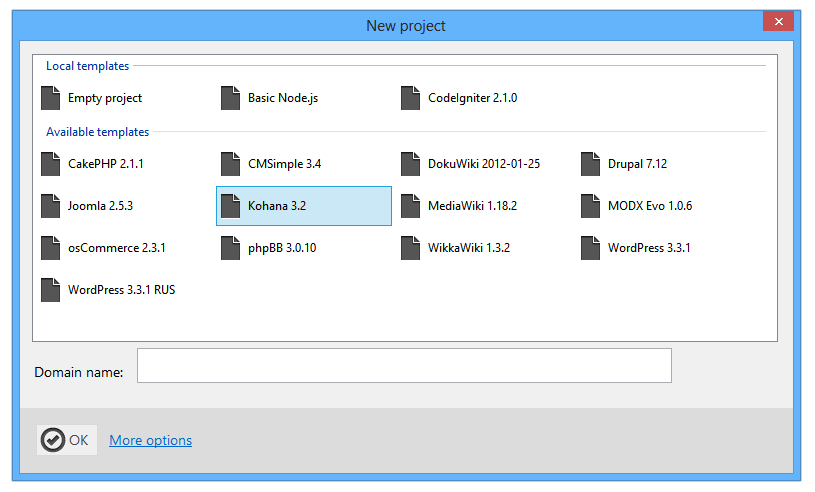The height and width of the screenshot is (492, 815).
Task: Pick the 'osCommerce 2.3.1' label
Action: click(x=116, y=248)
